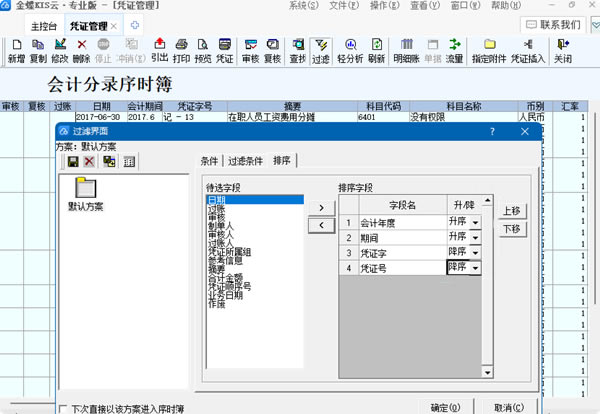
Task: Select 日期 in the 待选字段 list
Action: [x=216, y=200]
